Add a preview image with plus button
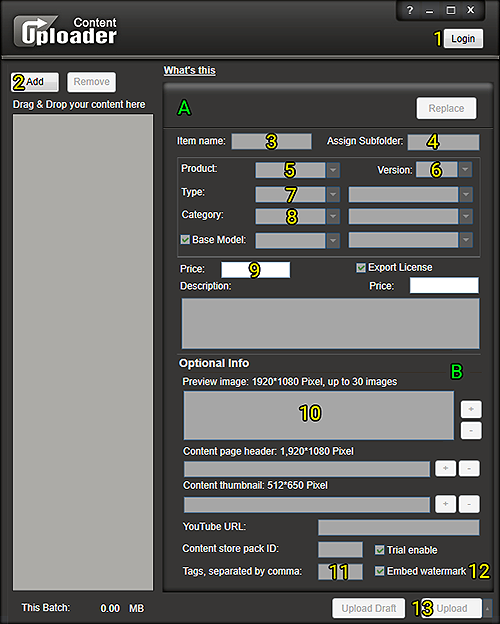500x624 pixels. [471, 409]
